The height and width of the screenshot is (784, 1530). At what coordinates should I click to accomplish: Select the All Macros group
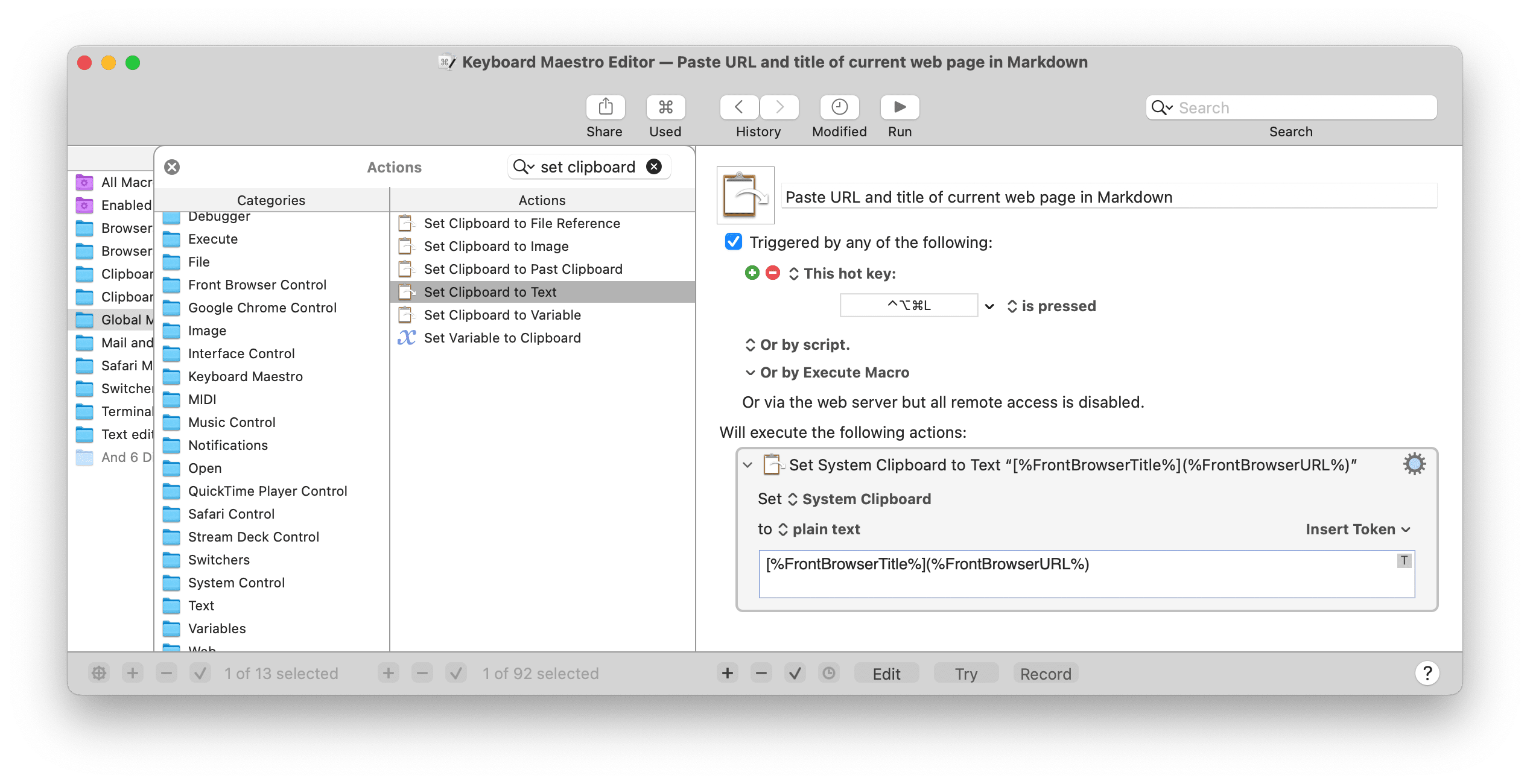(112, 182)
